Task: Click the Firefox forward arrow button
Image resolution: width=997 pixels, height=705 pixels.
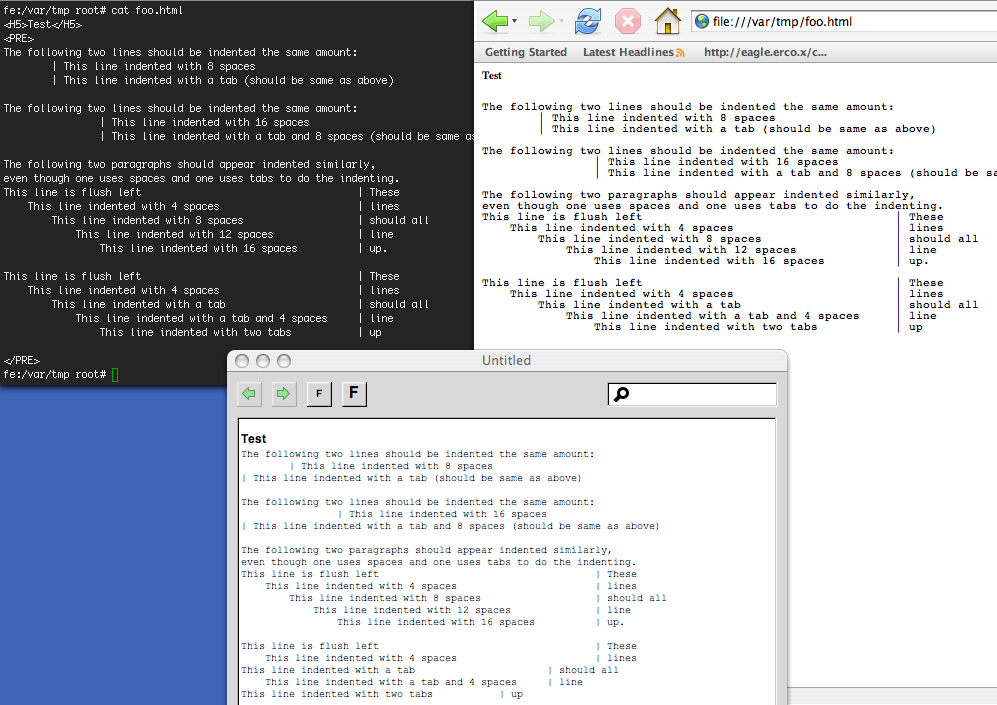Action: coord(541,21)
